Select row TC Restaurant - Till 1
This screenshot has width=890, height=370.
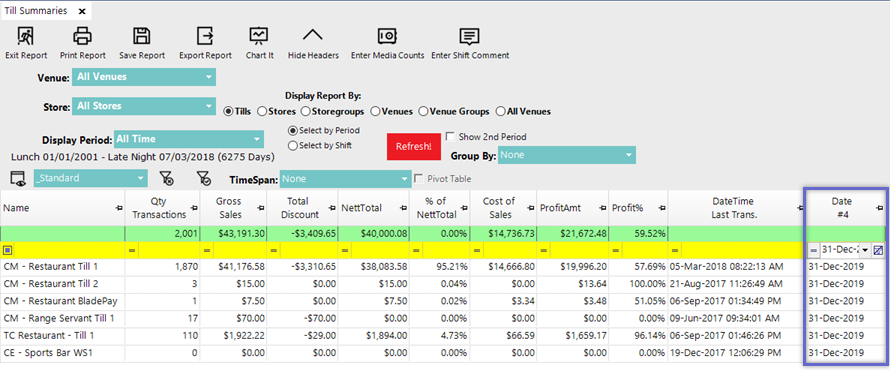(443, 335)
